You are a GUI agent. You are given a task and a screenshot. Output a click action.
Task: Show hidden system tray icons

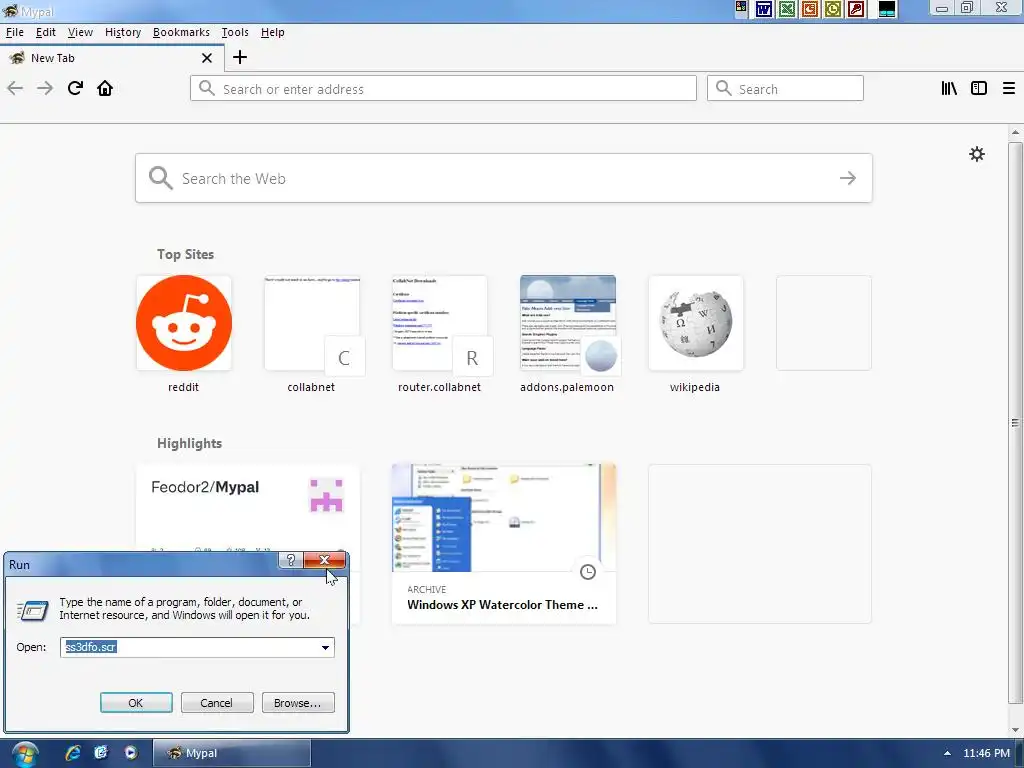point(947,753)
